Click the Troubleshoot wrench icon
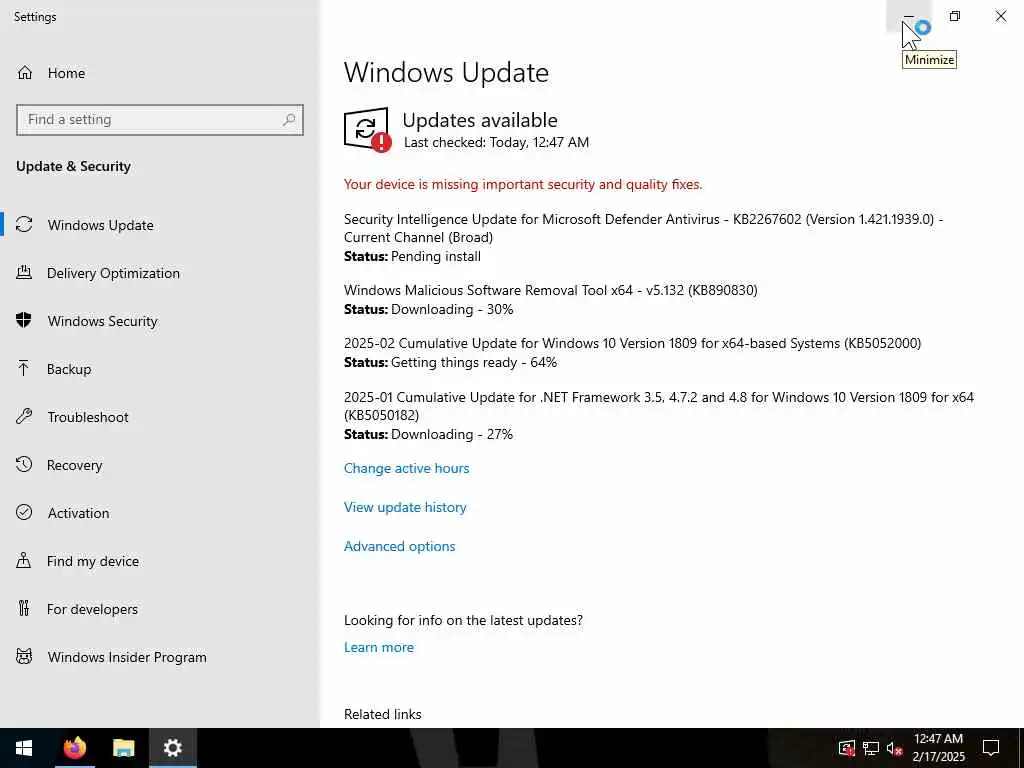This screenshot has width=1024, height=768. point(24,417)
